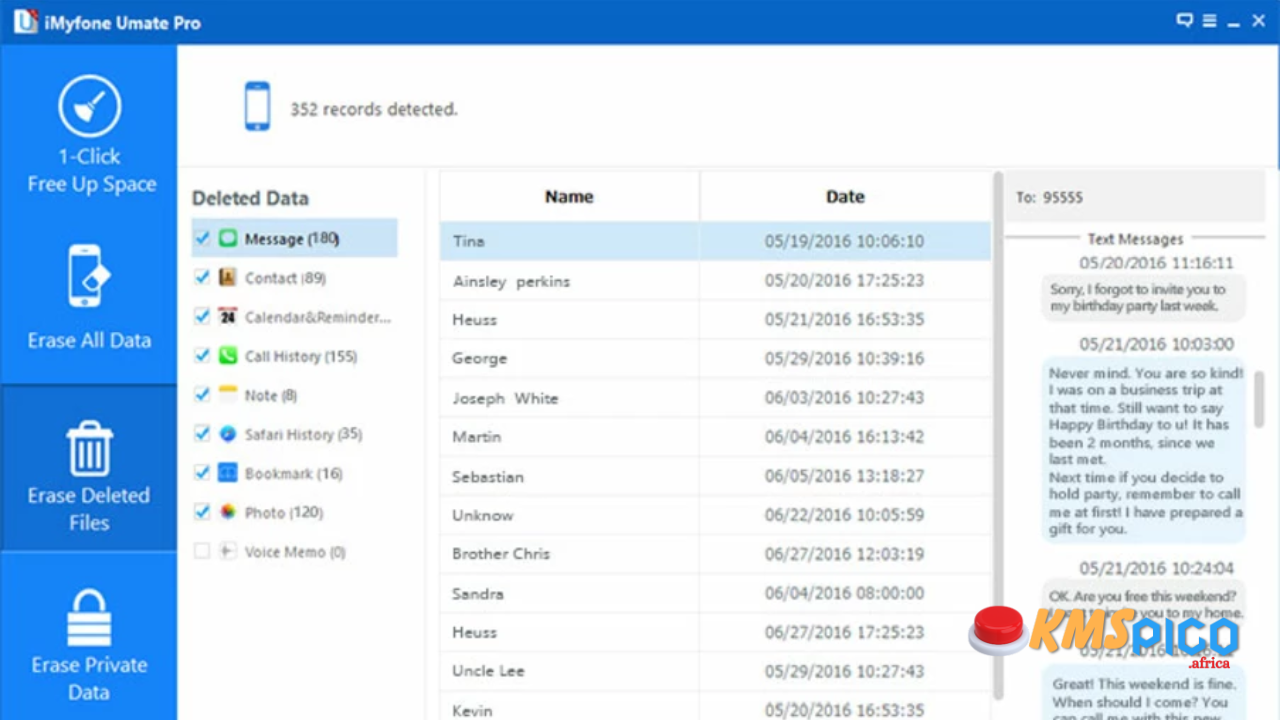The width and height of the screenshot is (1280, 720).
Task: Select the Tina message row
Action: click(715, 241)
